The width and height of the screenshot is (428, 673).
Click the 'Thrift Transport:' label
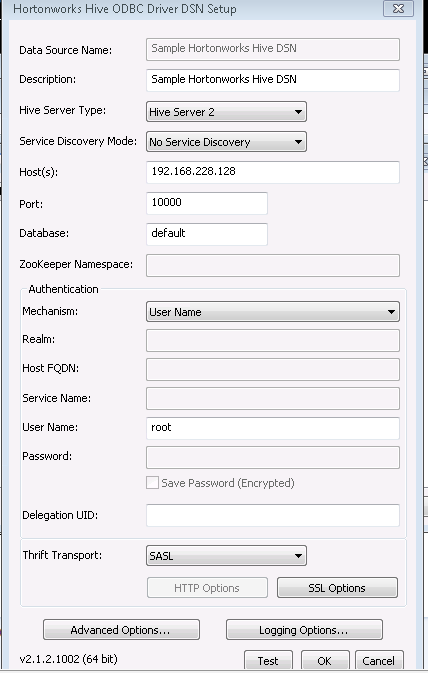tap(62, 555)
